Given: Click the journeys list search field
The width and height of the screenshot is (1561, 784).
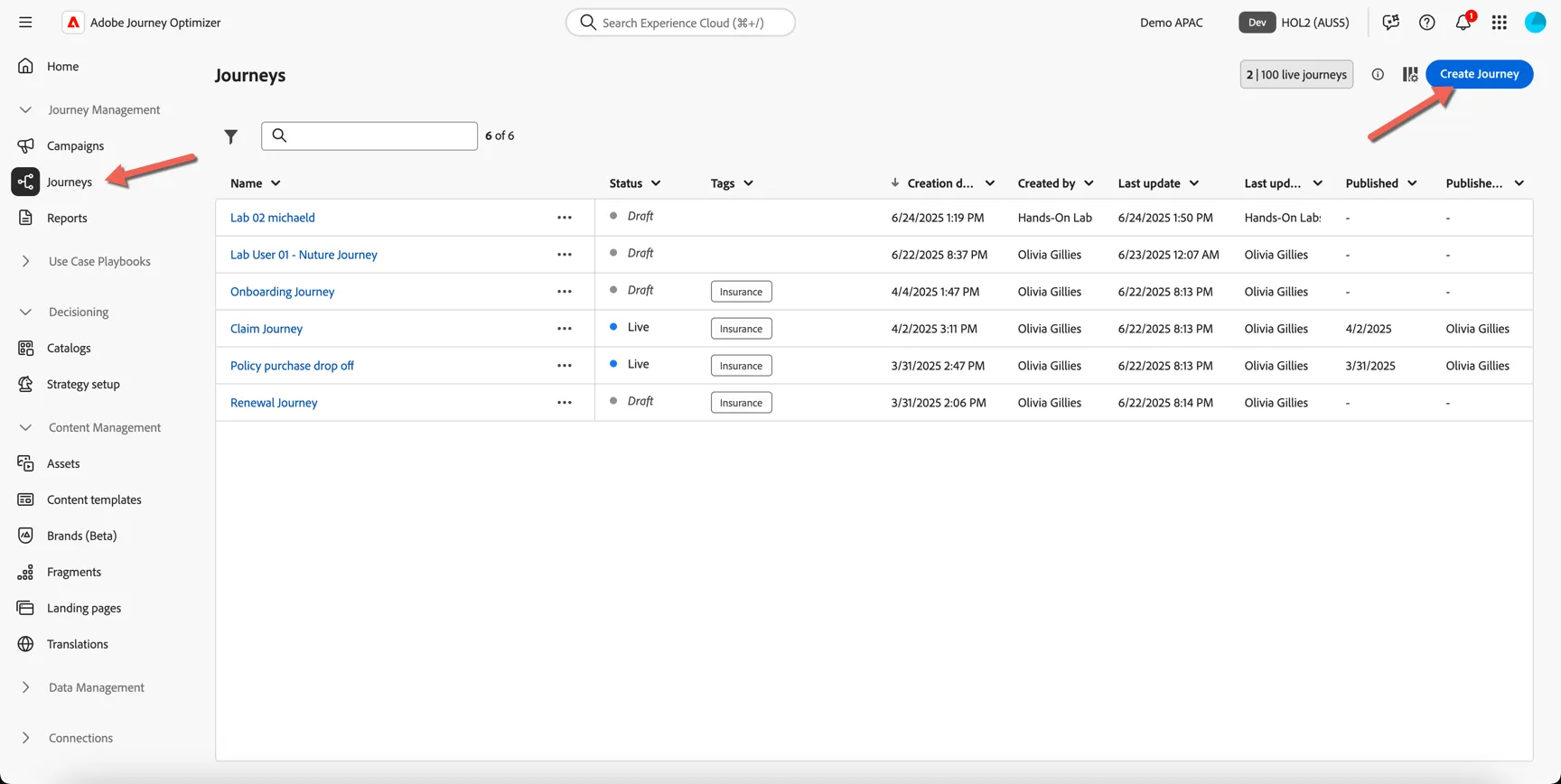Looking at the screenshot, I should tap(369, 135).
